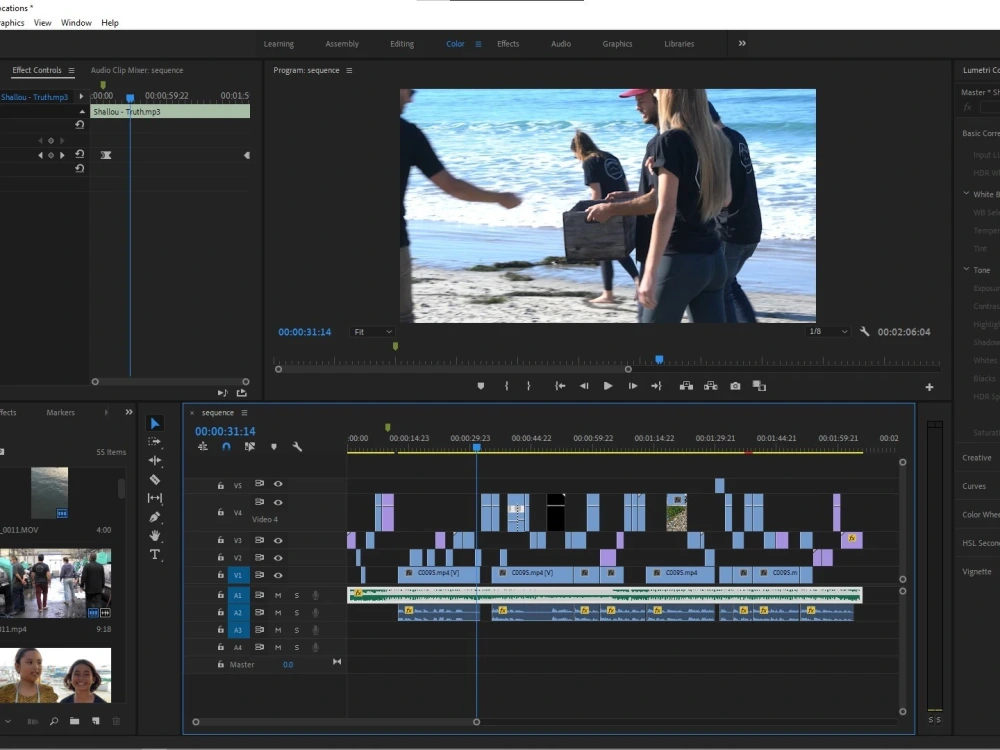Open the Fit zoom level dropdown

(372, 332)
